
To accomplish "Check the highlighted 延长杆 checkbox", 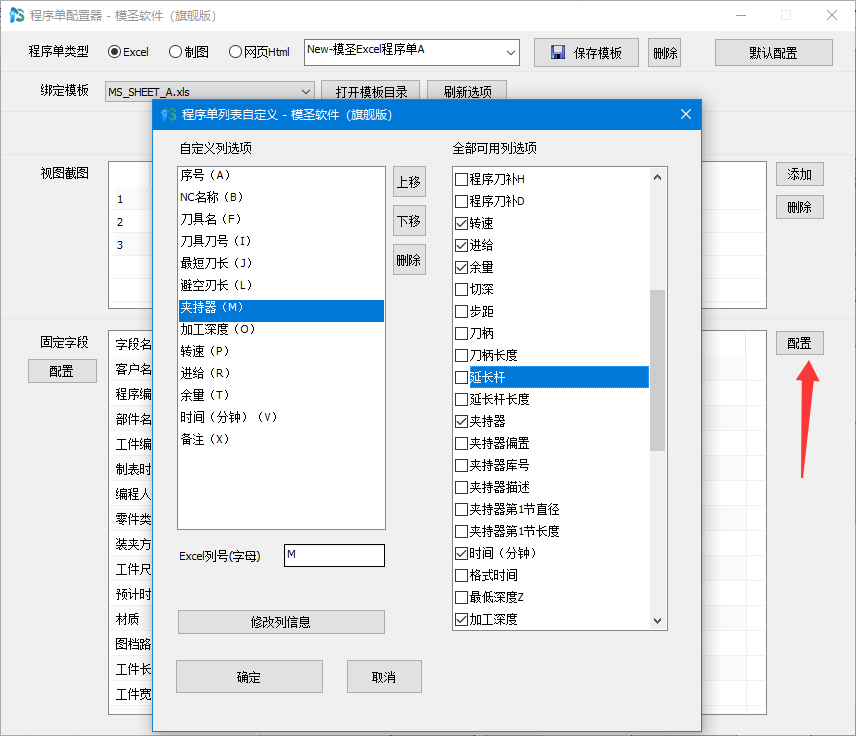I will (x=461, y=377).
